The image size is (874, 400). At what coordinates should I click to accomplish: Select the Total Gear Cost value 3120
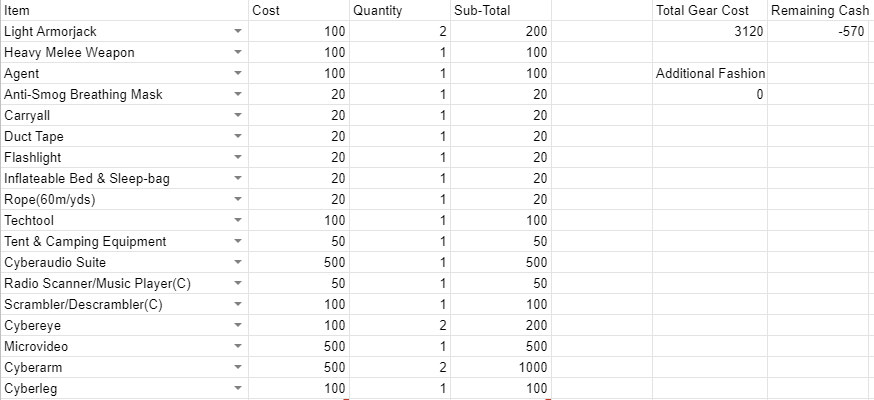tap(709, 32)
